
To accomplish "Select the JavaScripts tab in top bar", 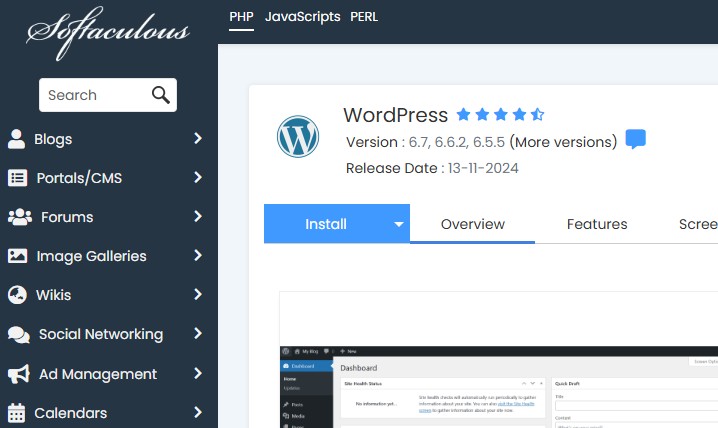I will pos(302,17).
